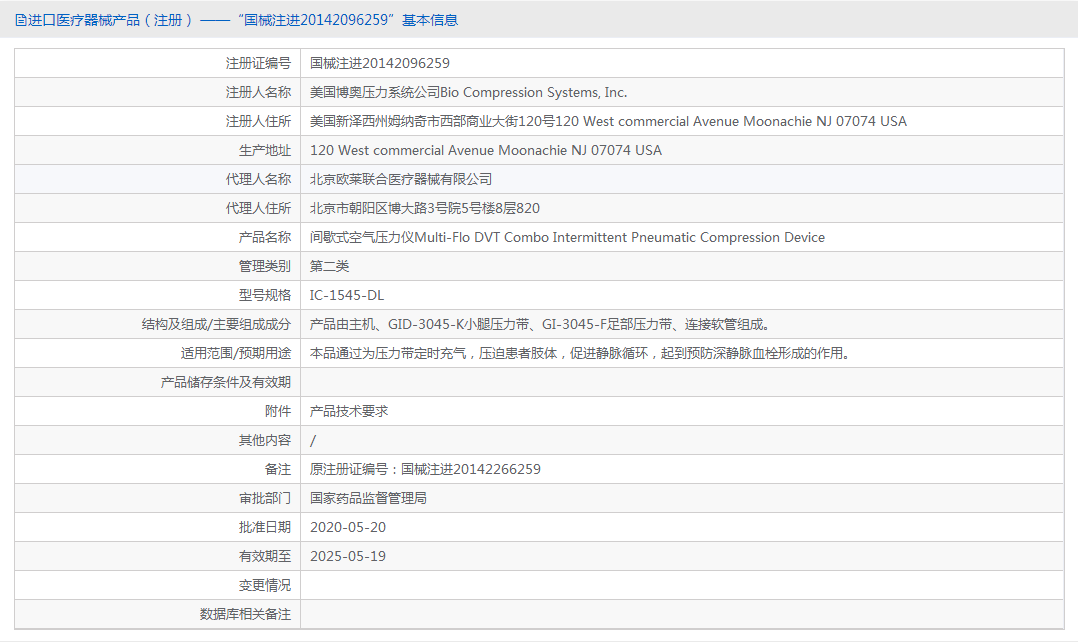
Task: Click the registrant name Bio Compression Systems, Inc.
Action: tap(466, 92)
